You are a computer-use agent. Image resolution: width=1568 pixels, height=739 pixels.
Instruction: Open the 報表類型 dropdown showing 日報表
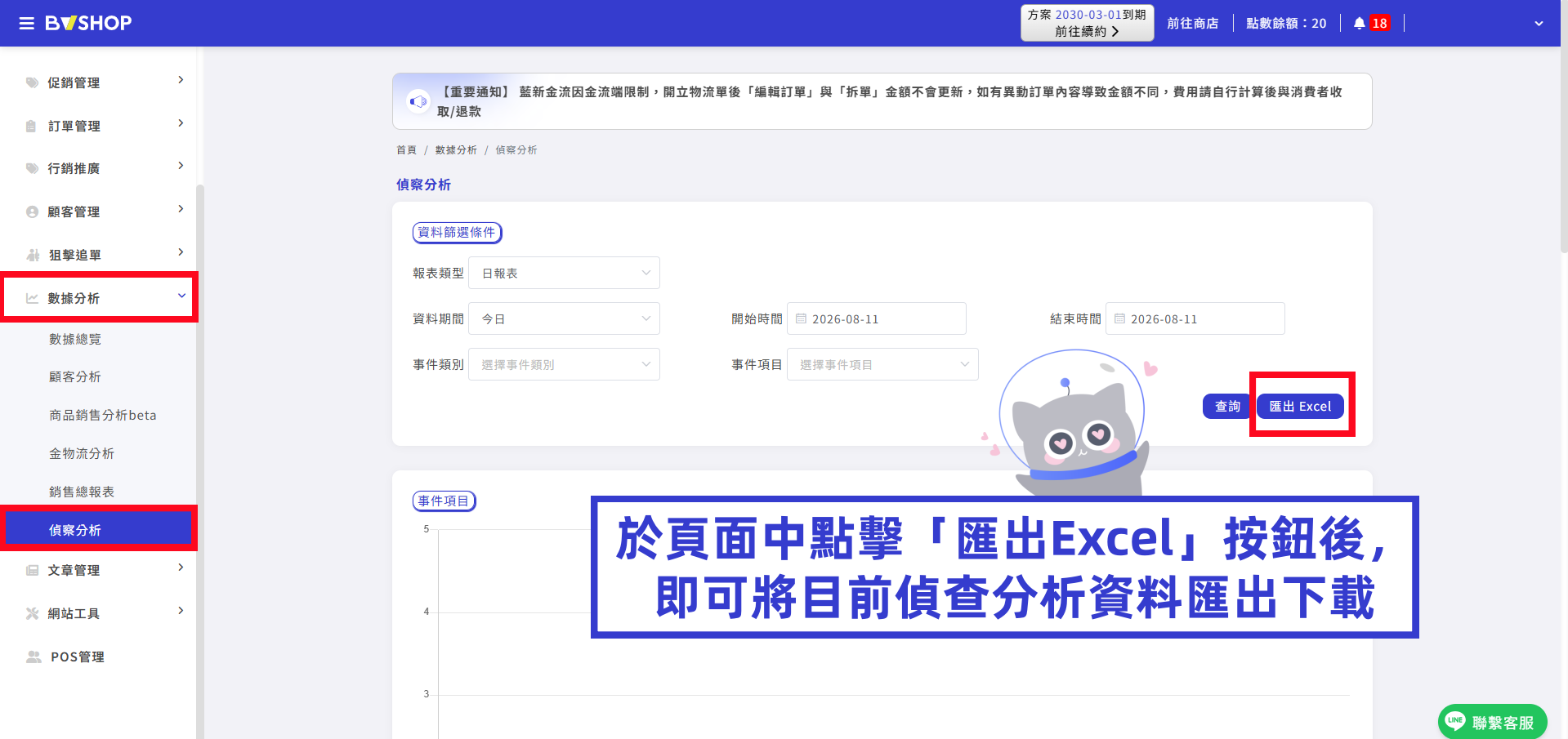click(x=564, y=273)
